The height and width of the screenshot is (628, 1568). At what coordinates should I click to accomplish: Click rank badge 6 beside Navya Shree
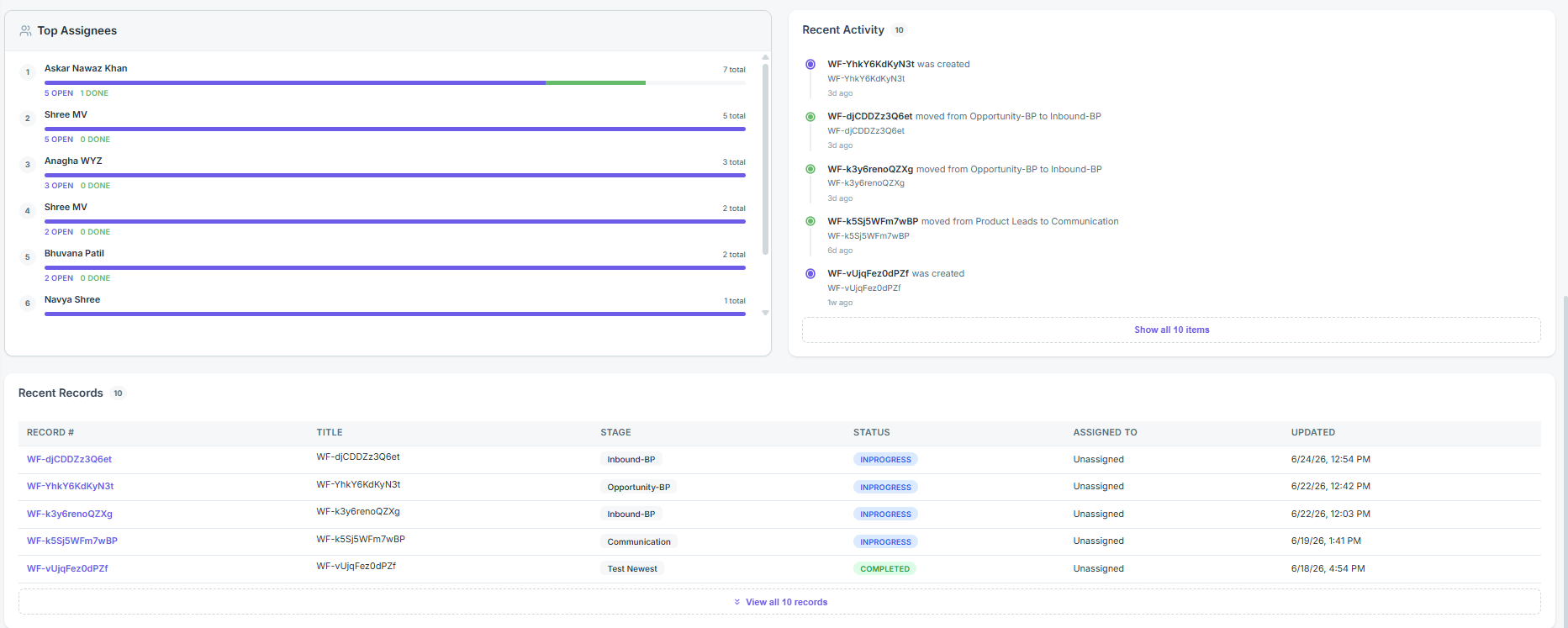(28, 303)
